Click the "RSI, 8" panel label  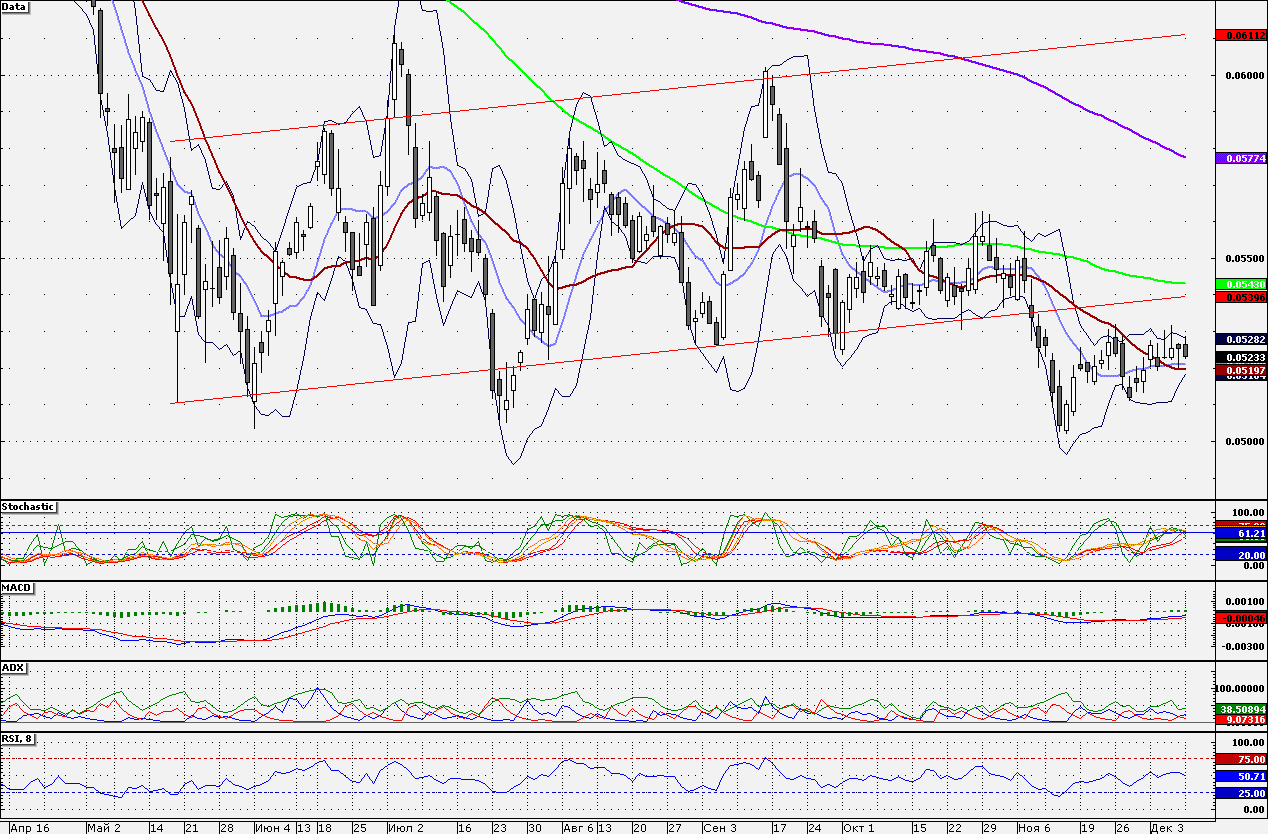pos(20,739)
